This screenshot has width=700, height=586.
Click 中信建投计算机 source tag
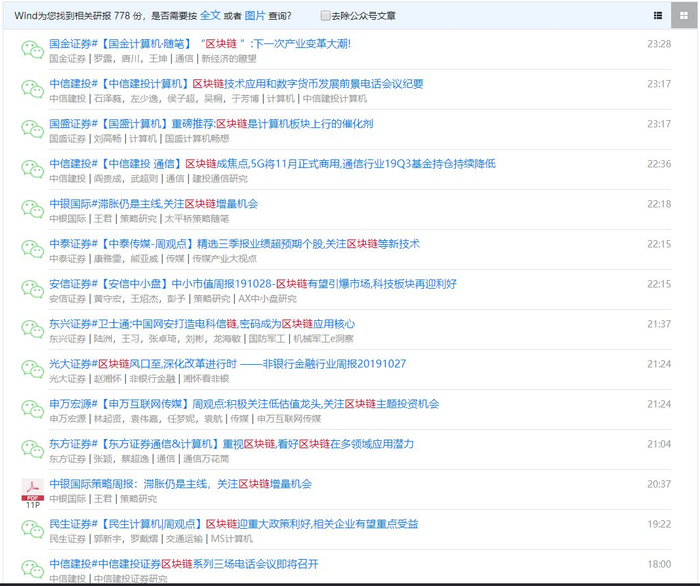(335, 99)
